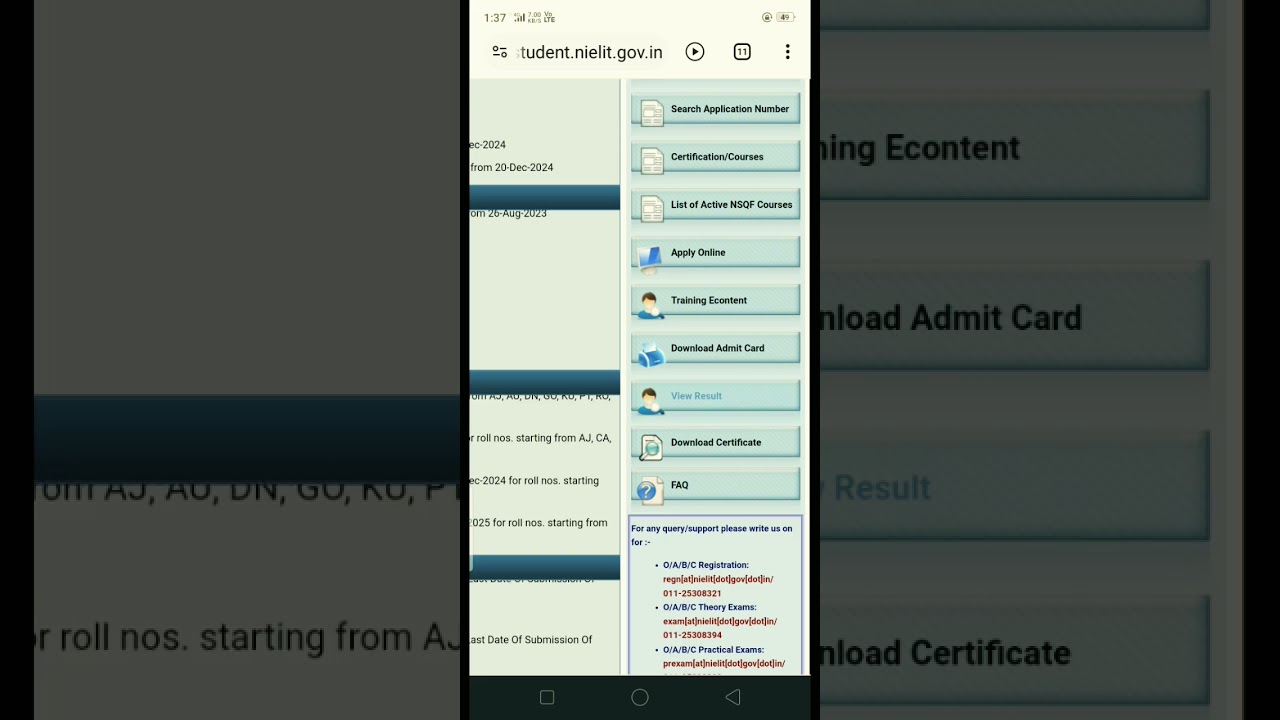This screenshot has width=1280, height=720.
Task: Open List of Active NSQF Courses
Action: [716, 205]
